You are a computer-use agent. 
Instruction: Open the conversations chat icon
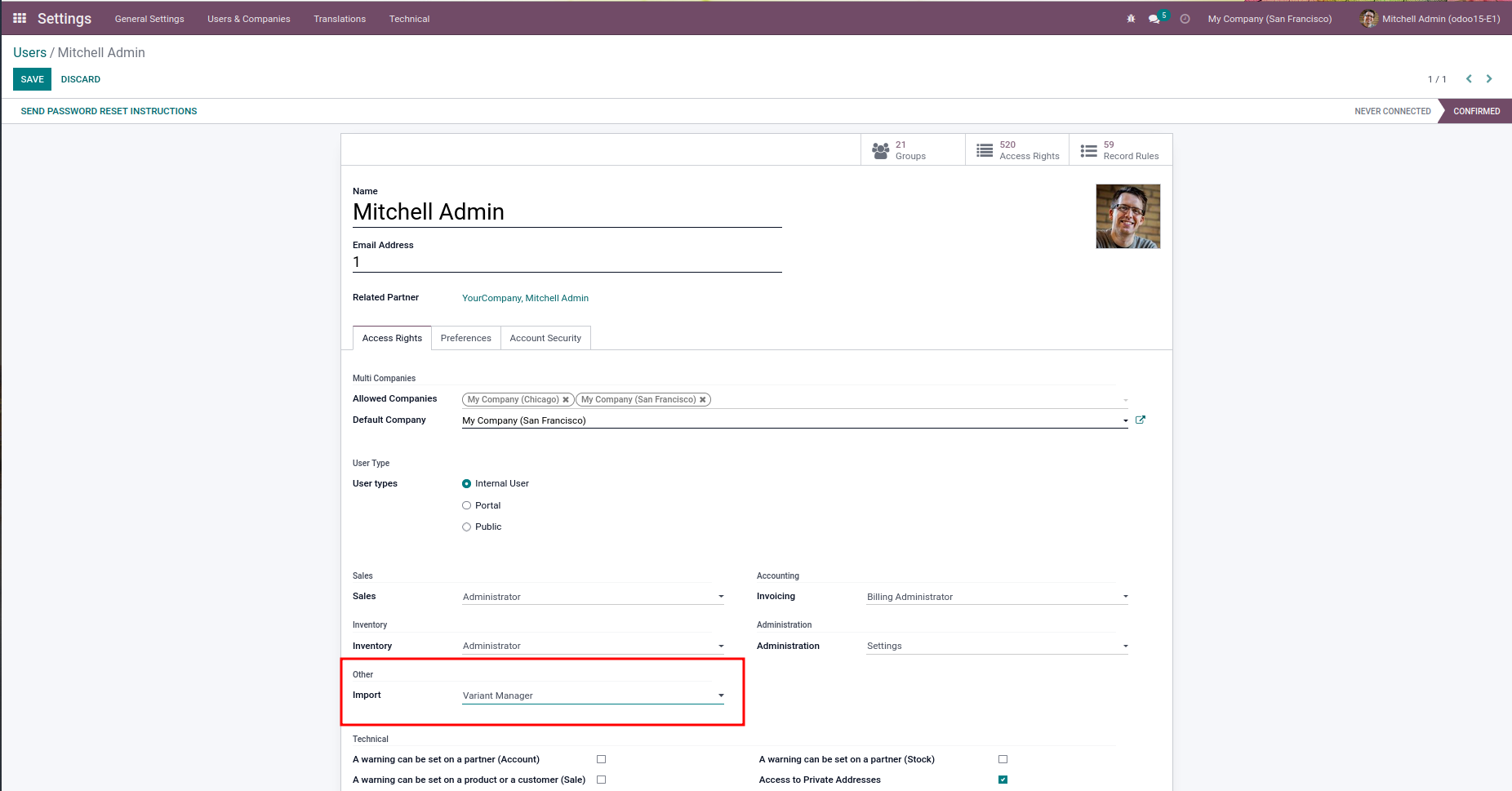pyautogui.click(x=1154, y=19)
